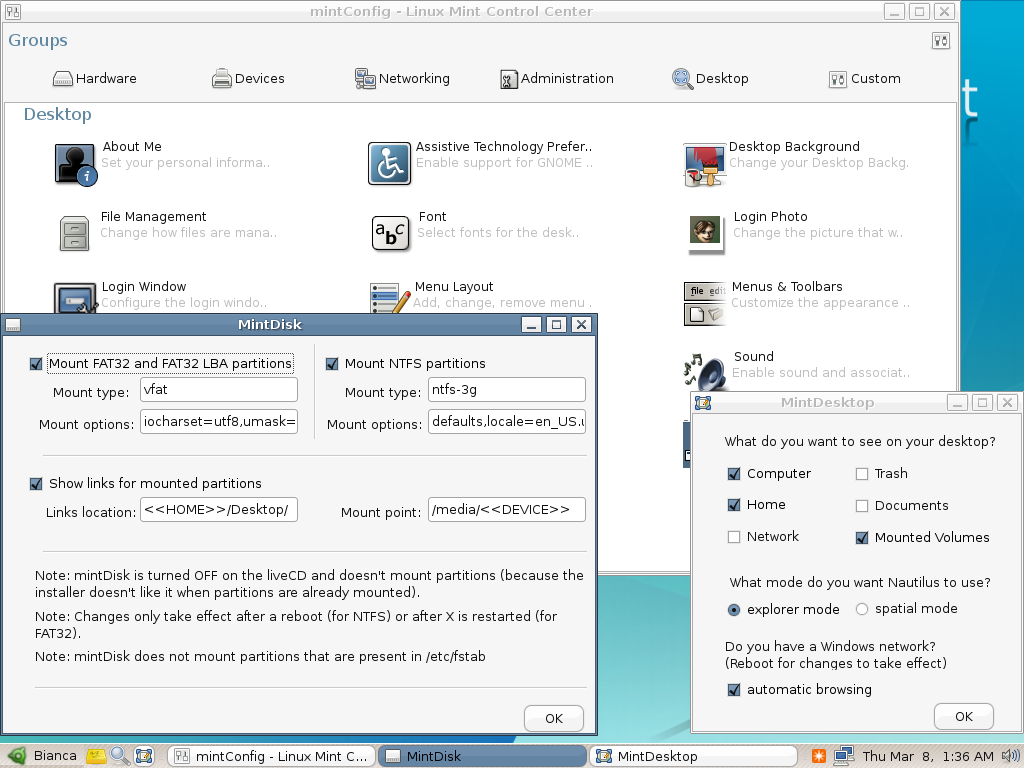Confirm MintDisk with OK button
The height and width of the screenshot is (768, 1024).
[554, 718]
